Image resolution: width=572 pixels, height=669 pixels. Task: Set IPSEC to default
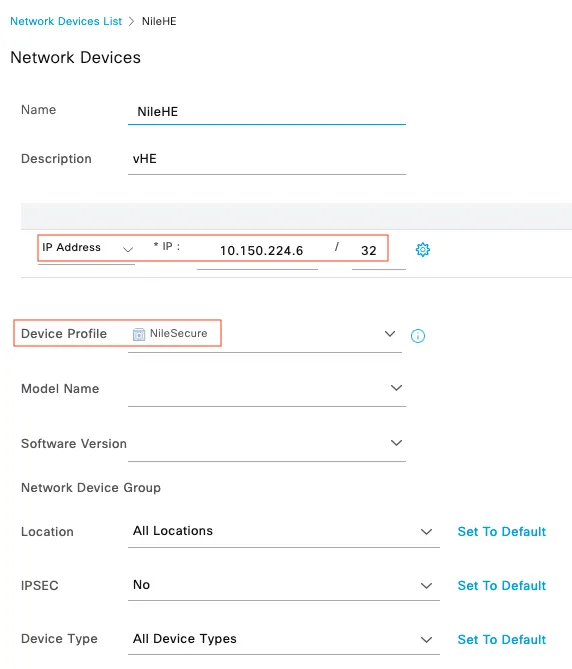coord(502,585)
